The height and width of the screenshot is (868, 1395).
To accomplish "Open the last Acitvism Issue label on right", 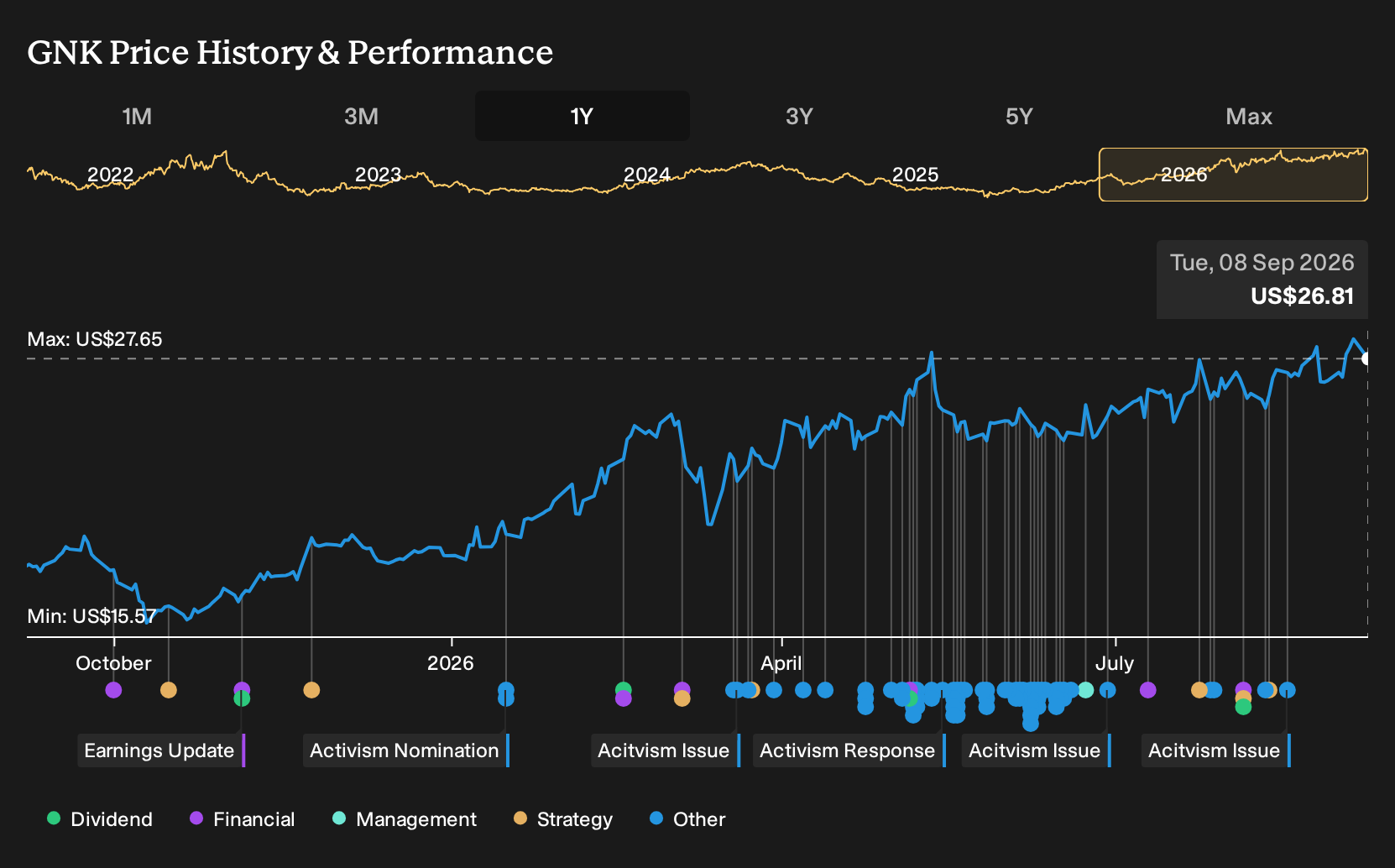I will [1215, 750].
